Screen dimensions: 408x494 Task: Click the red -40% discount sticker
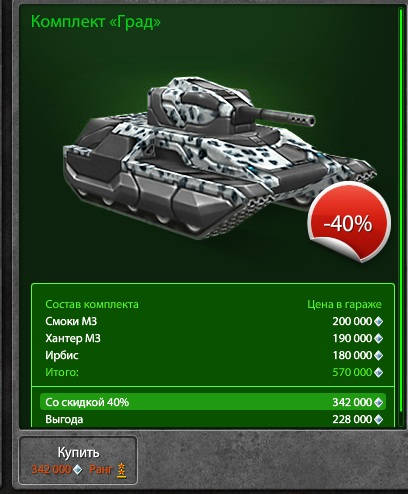[349, 221]
